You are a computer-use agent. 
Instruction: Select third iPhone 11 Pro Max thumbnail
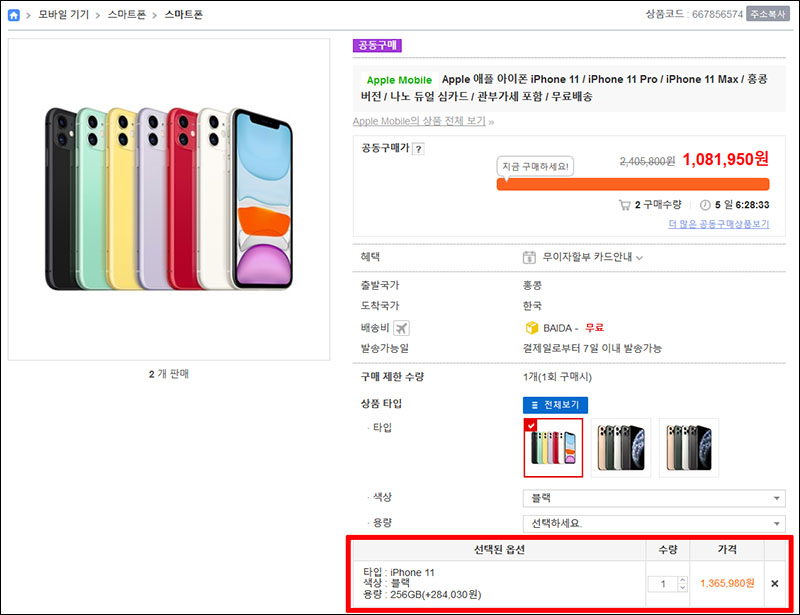pos(689,448)
